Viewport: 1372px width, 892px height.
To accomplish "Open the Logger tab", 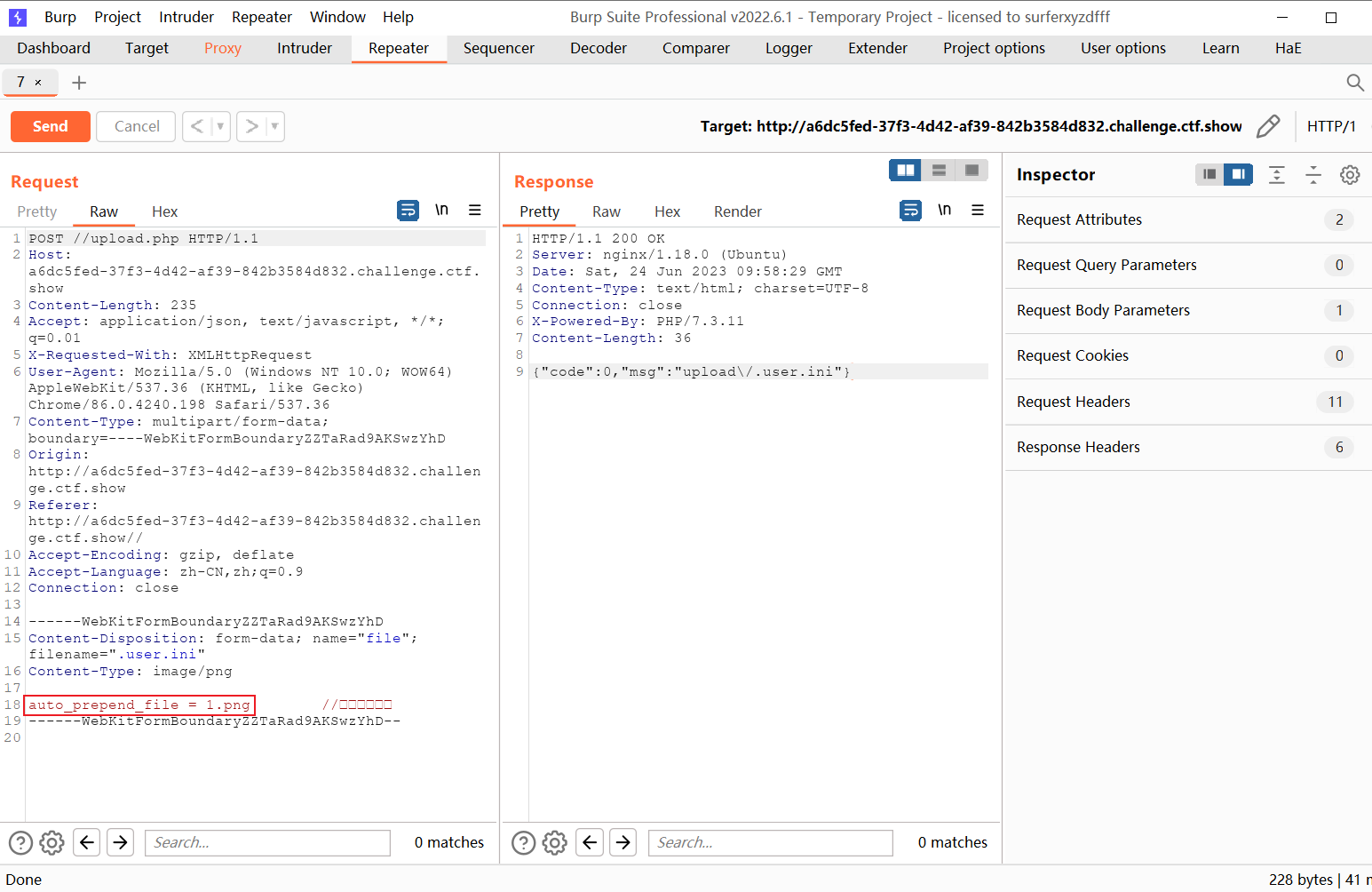I will [789, 48].
